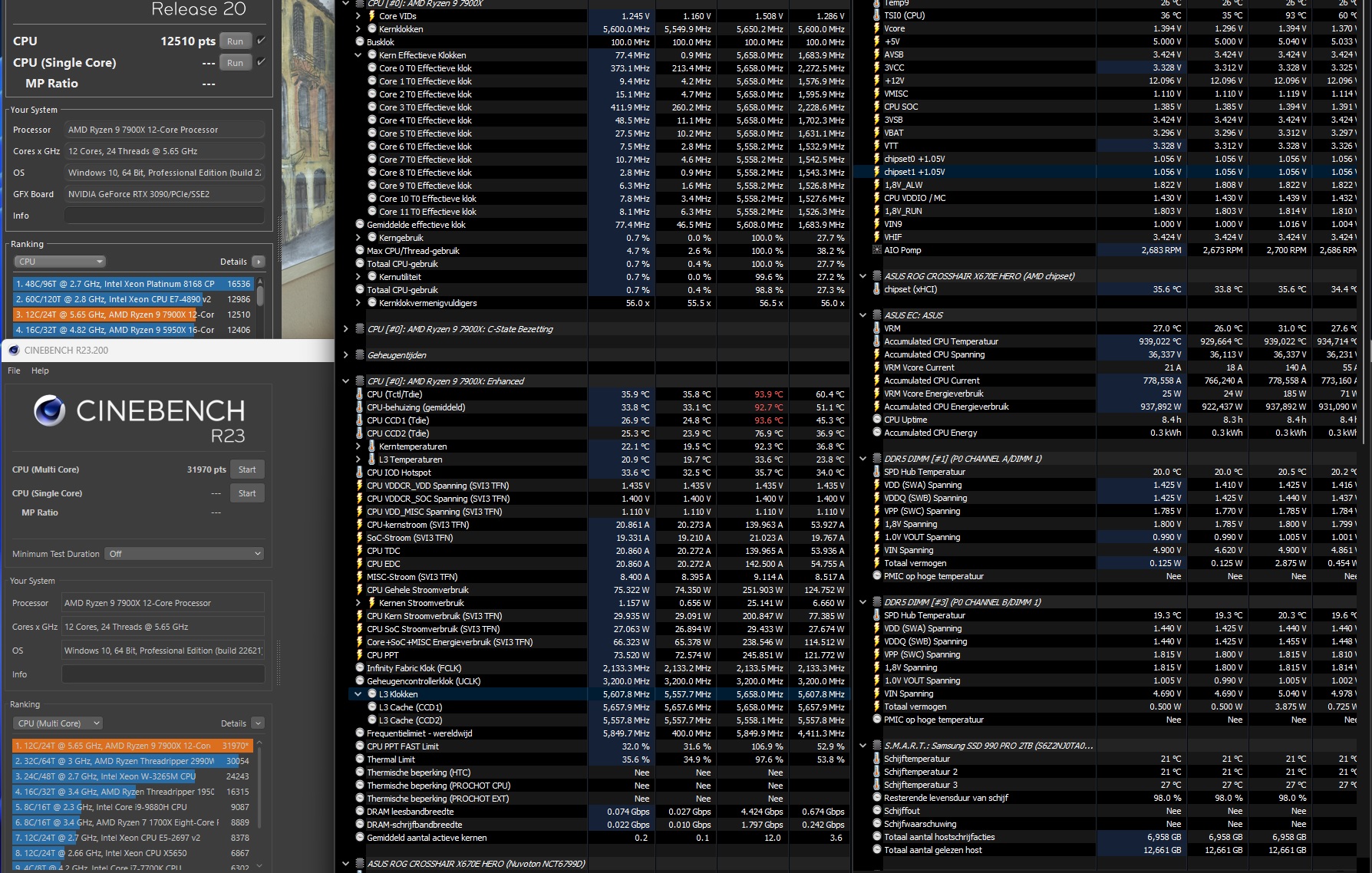Click thermometer icon for VRM temperature
1372x873 pixels.
coord(877,328)
